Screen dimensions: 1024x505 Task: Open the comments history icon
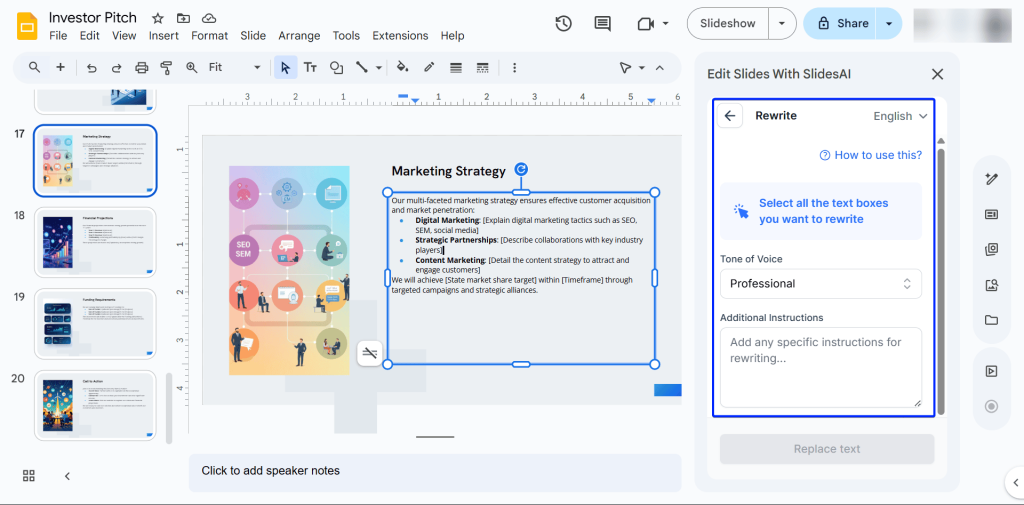click(x=602, y=24)
